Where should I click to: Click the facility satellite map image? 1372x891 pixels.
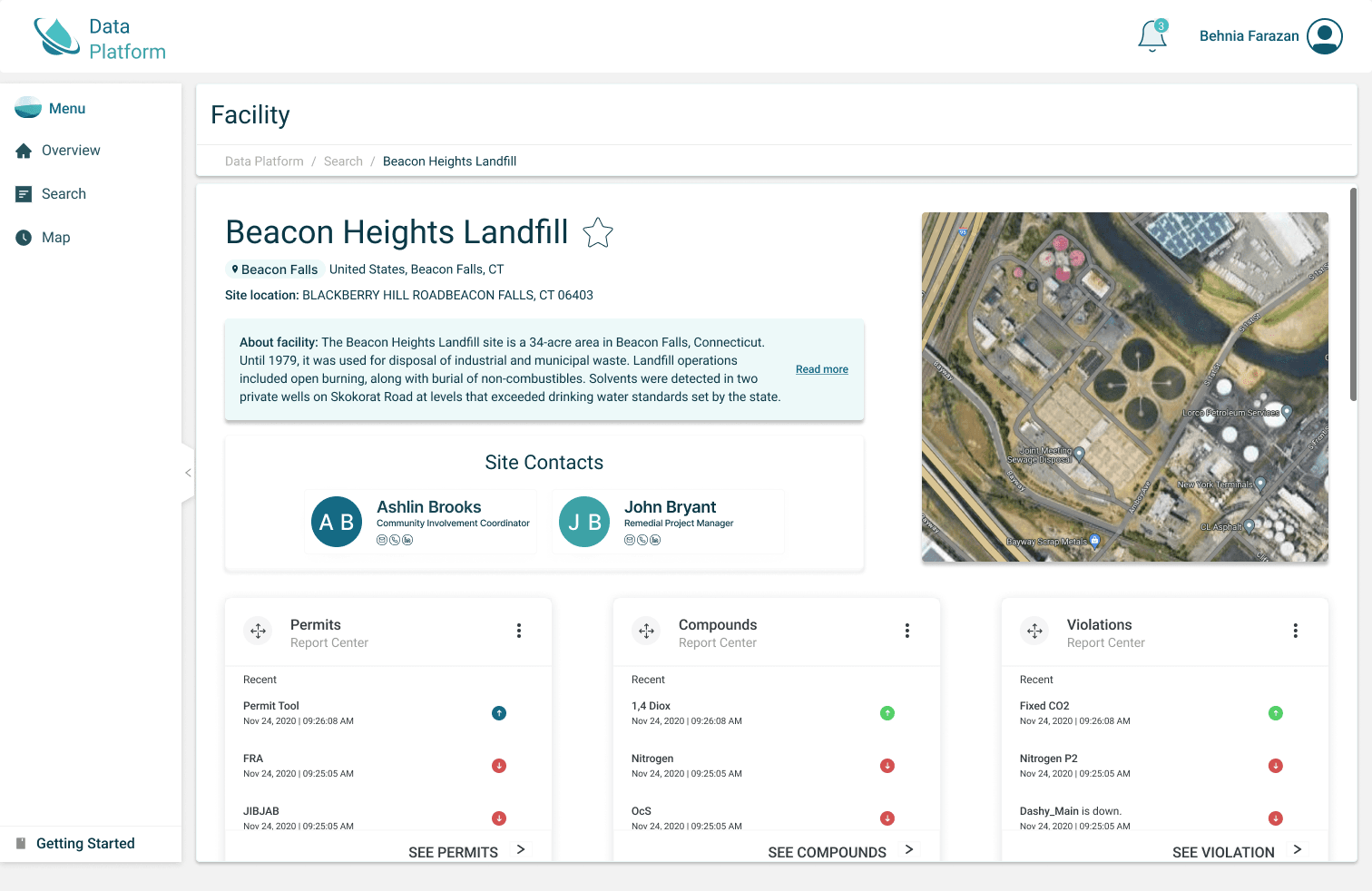pos(1125,387)
